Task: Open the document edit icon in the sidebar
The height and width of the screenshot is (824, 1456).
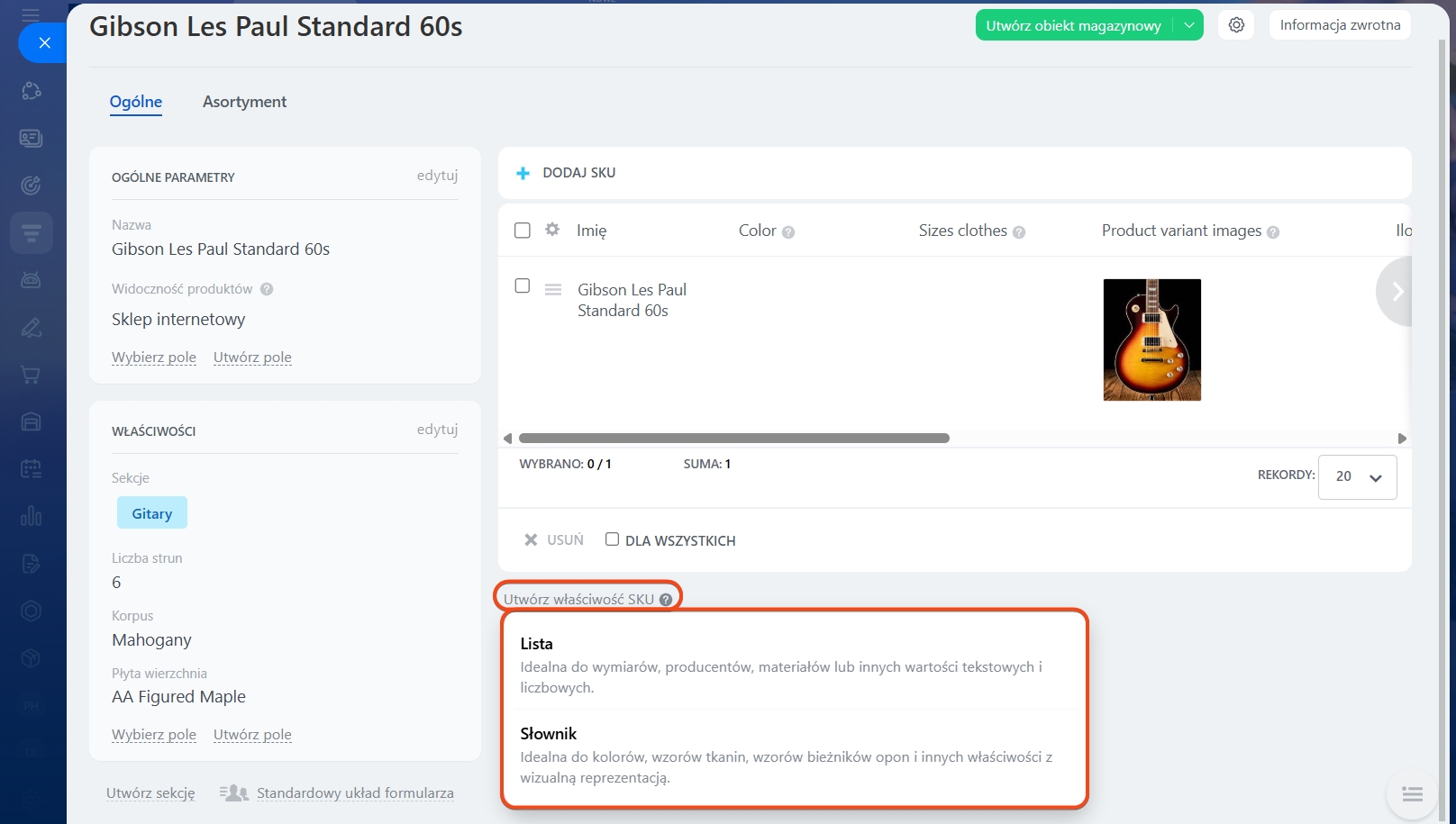Action: [x=31, y=564]
